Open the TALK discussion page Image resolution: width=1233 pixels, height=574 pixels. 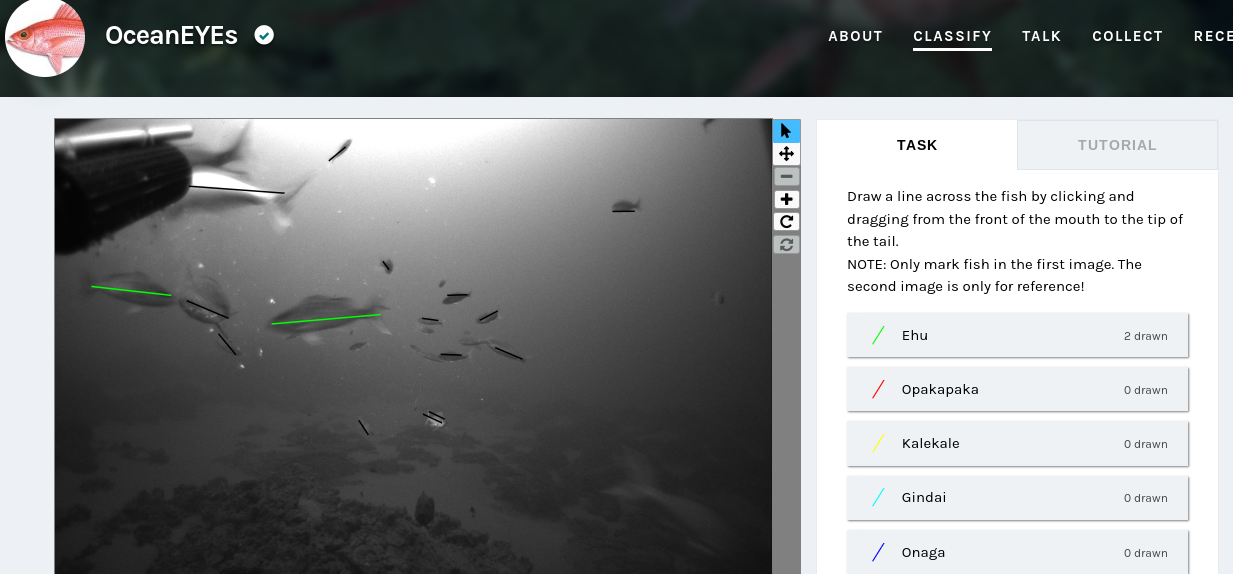(x=1041, y=36)
